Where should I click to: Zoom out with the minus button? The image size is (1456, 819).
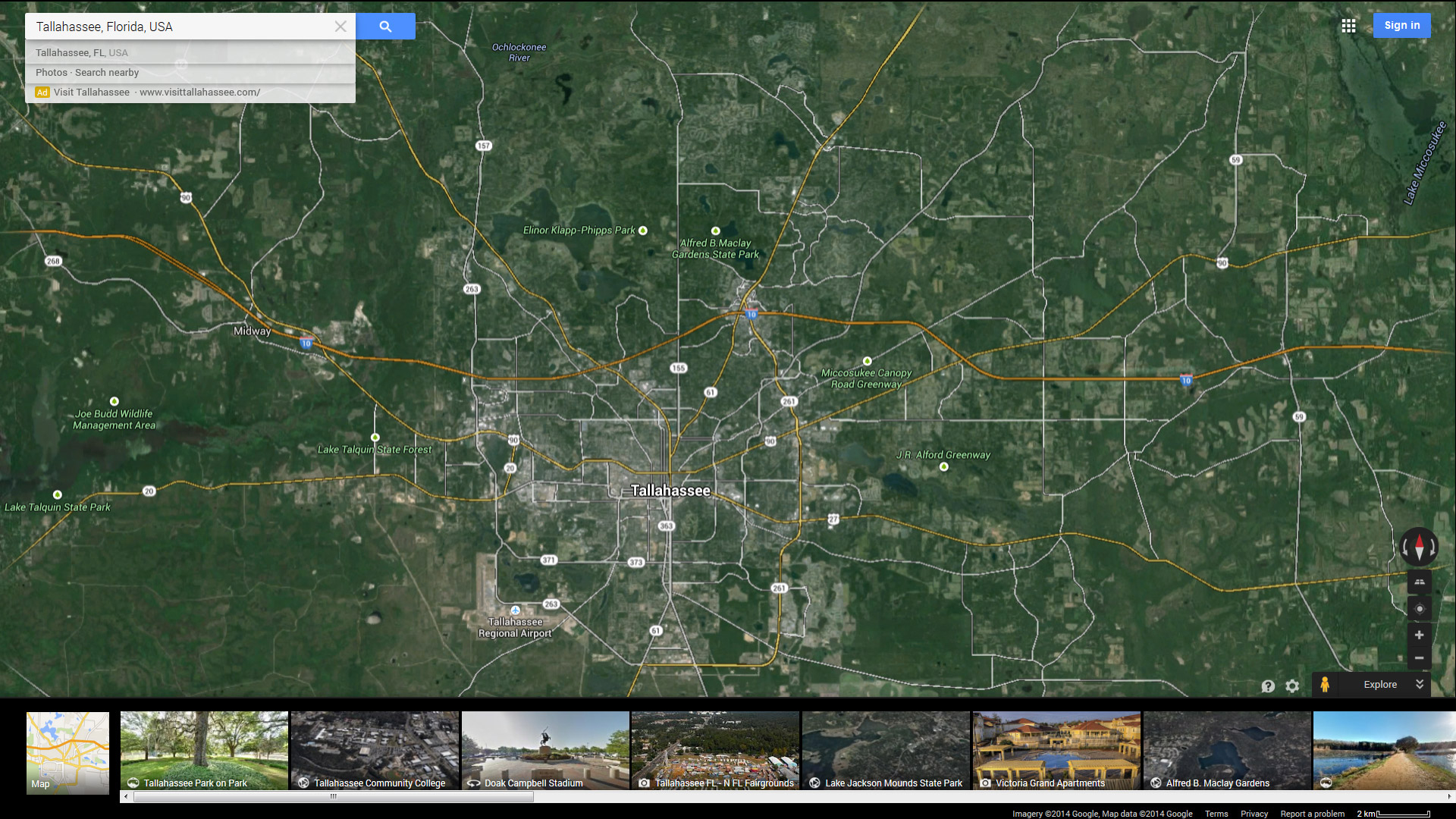1420,657
